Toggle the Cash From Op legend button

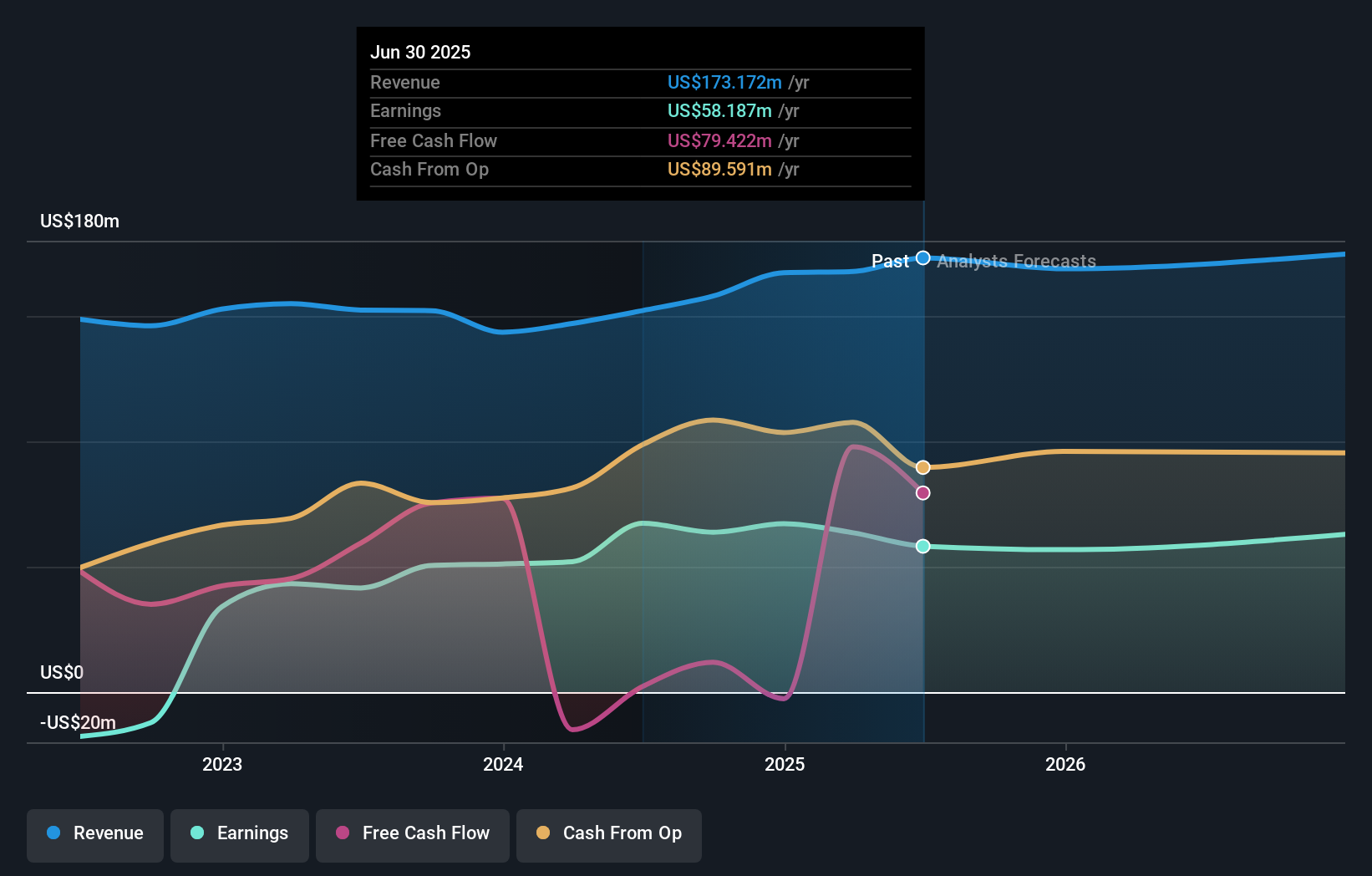point(609,835)
